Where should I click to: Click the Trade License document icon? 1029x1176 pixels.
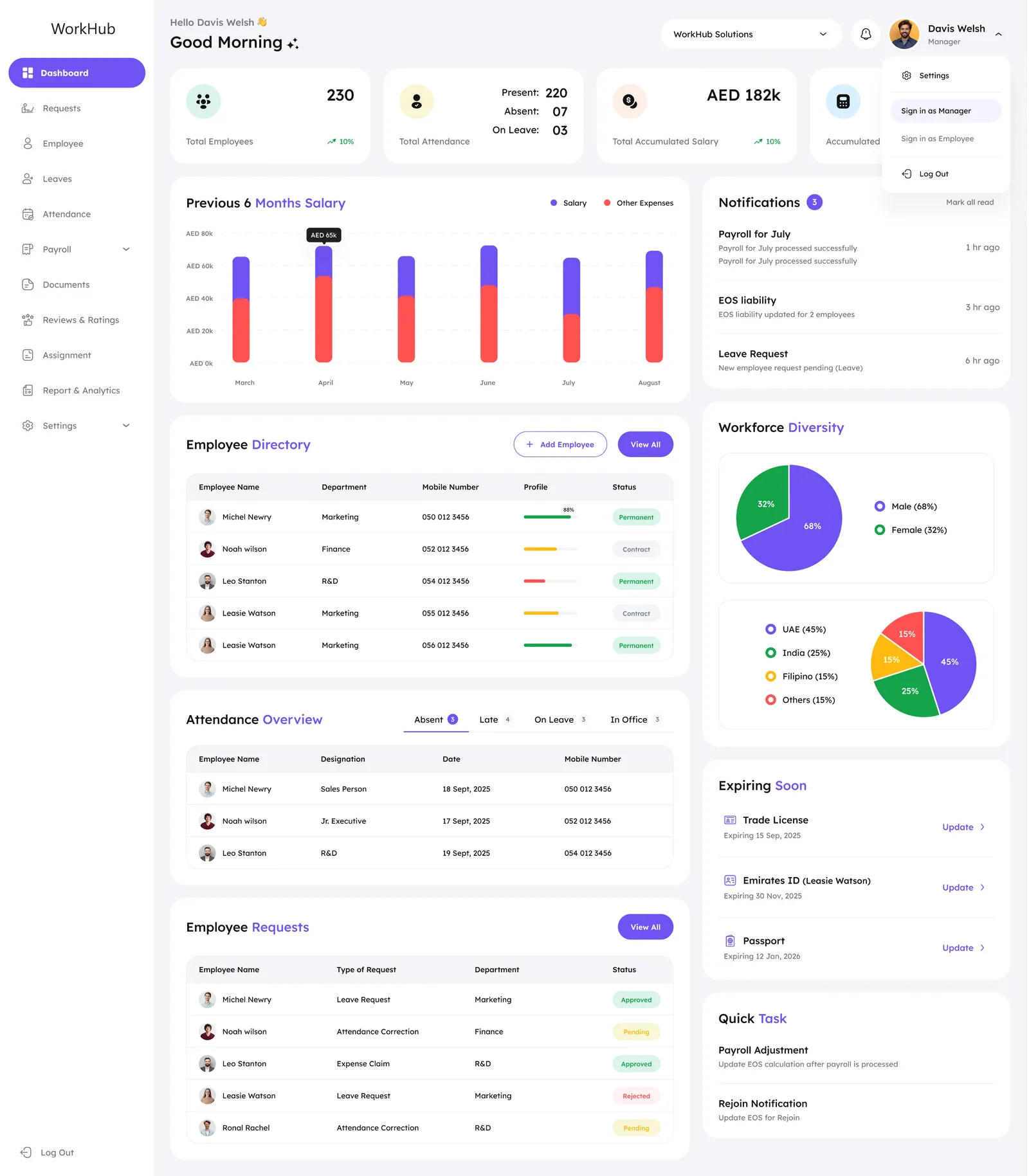(x=730, y=820)
